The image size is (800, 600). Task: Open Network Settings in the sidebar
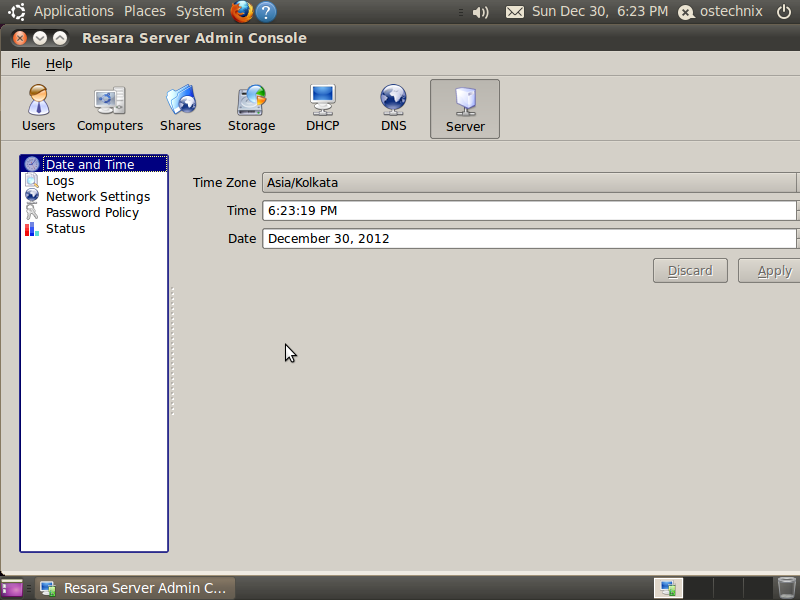click(x=94, y=196)
